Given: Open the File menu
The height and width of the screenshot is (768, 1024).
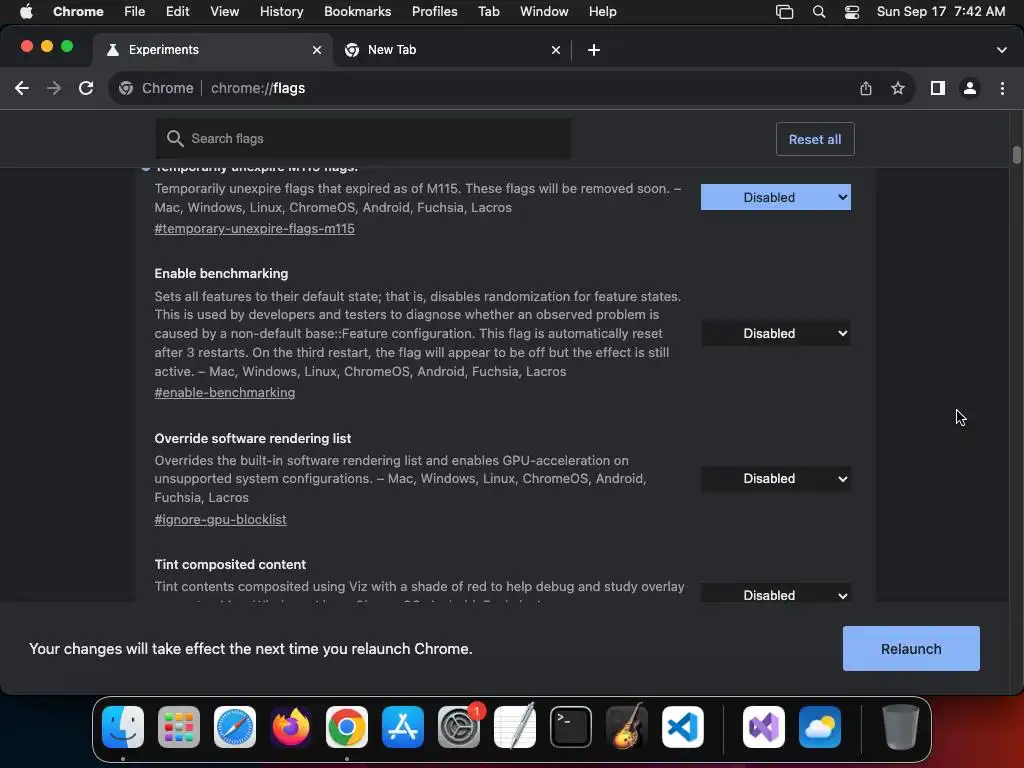Looking at the screenshot, I should coord(135,12).
